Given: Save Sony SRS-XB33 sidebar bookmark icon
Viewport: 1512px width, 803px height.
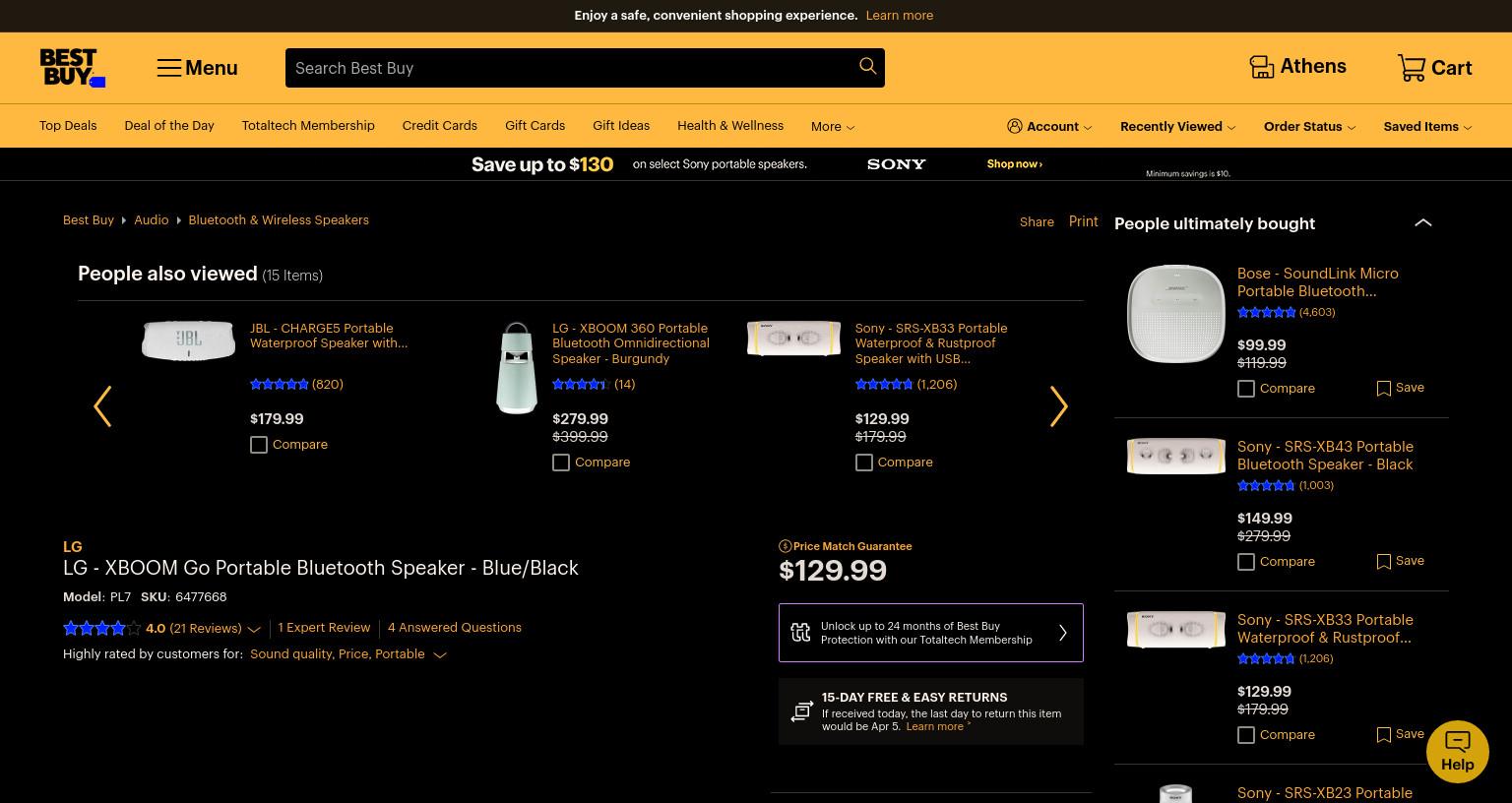Looking at the screenshot, I should click(x=1383, y=734).
